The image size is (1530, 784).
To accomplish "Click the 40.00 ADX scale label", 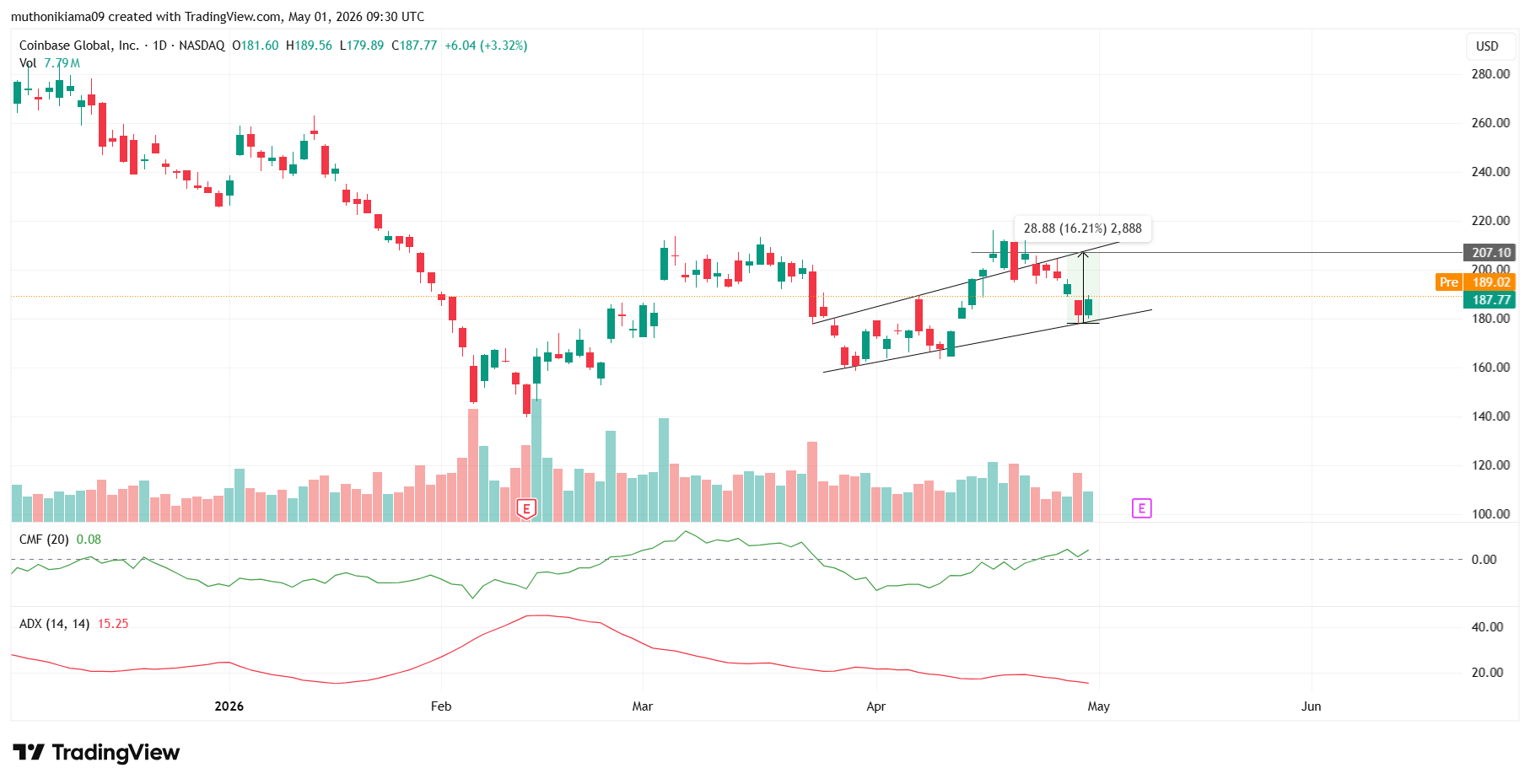I will click(1488, 627).
